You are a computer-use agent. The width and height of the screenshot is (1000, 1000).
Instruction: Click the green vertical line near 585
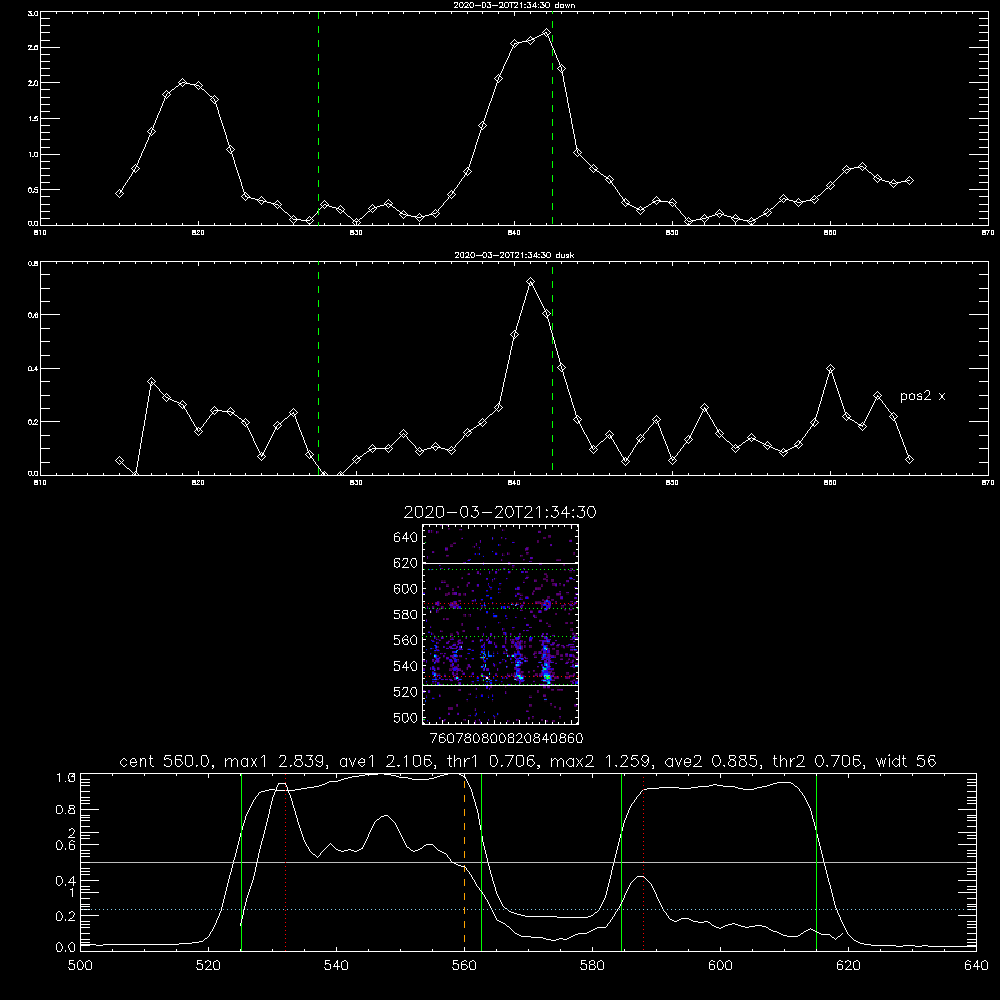tap(621, 861)
